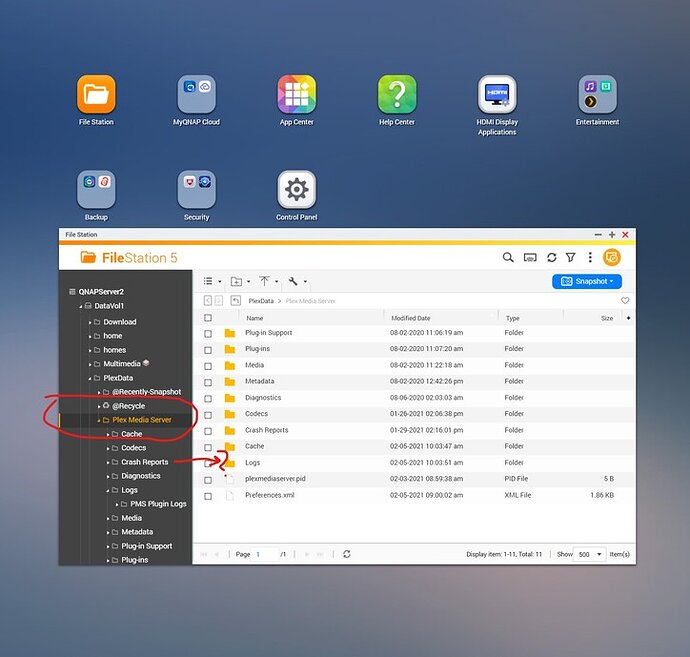The image size is (690, 657).
Task: Sort by the Size column header
Action: (x=607, y=318)
